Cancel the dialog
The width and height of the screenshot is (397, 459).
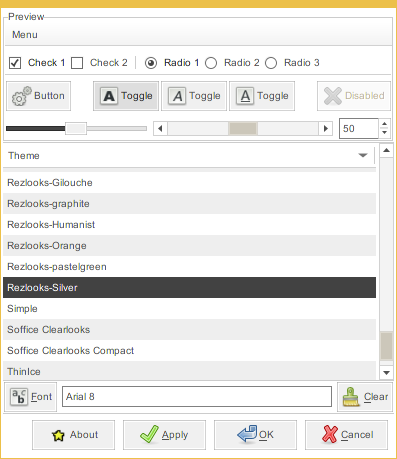(x=346, y=435)
